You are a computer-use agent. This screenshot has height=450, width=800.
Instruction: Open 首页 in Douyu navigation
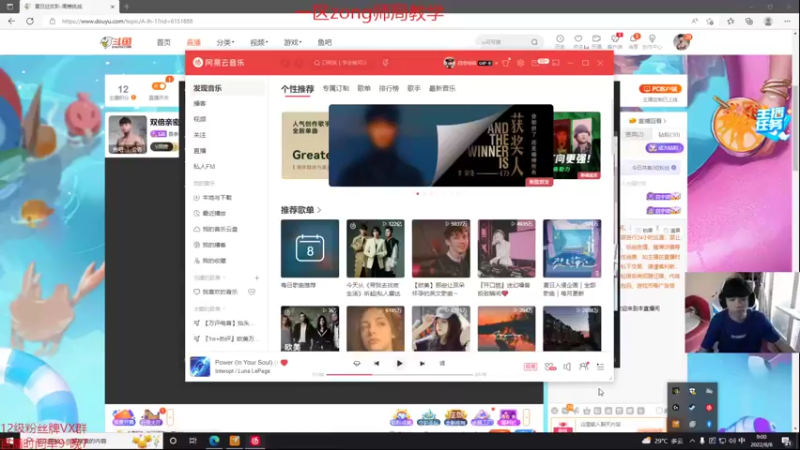point(164,42)
